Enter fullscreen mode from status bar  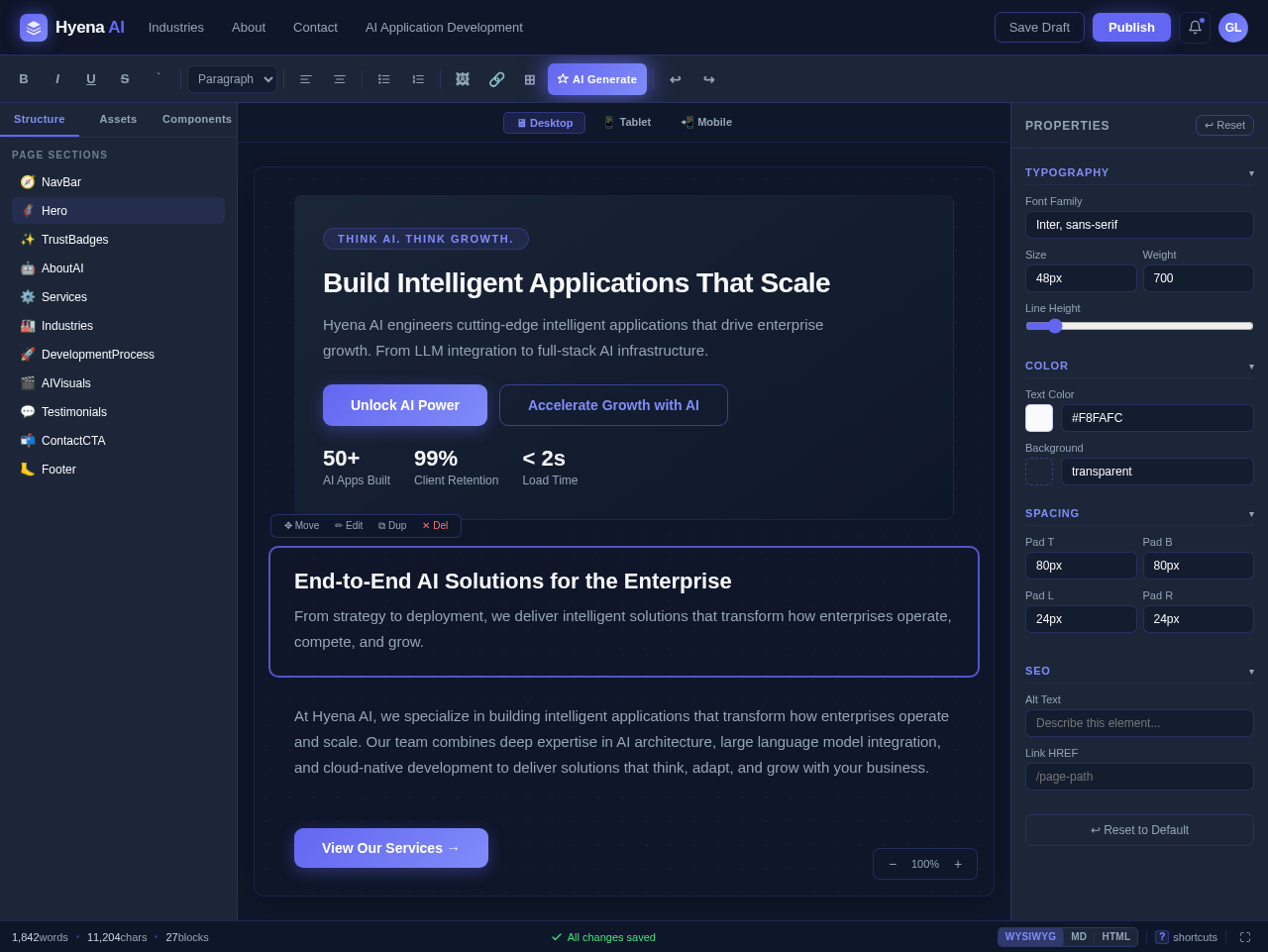1245,937
